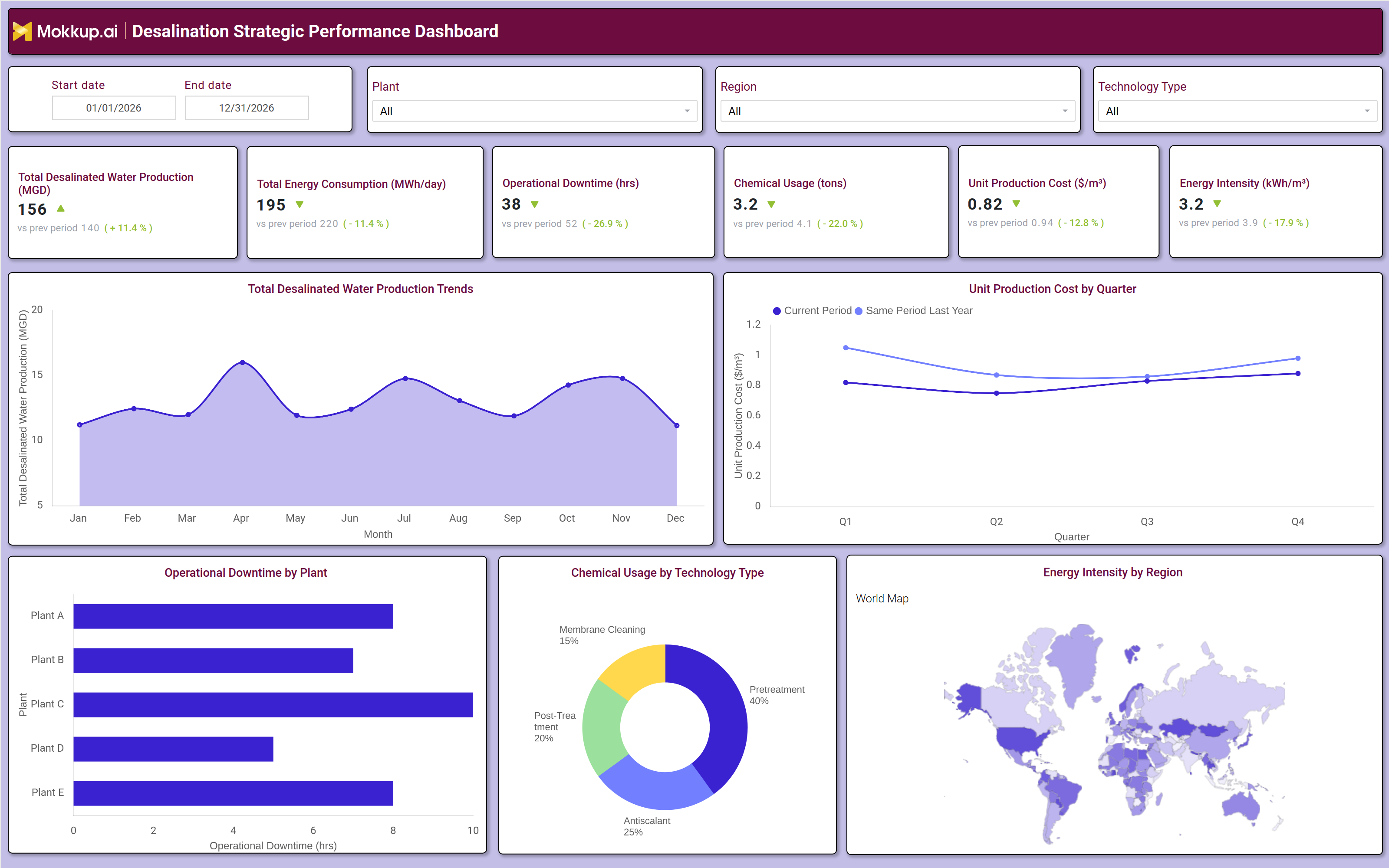
Task: Click the Chemical Usage (tons) KPI title
Action: (790, 183)
